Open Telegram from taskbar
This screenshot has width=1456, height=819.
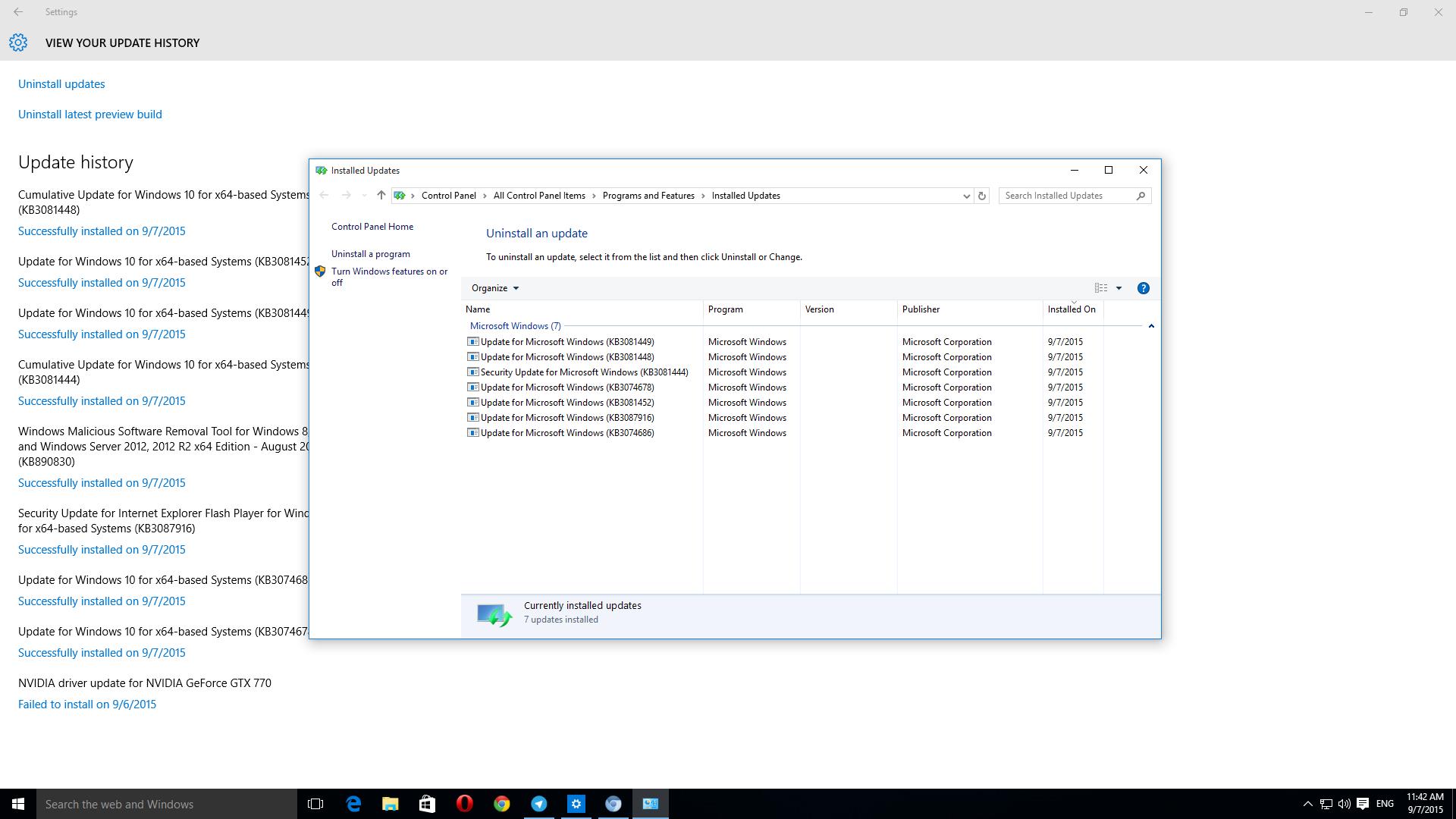pos(539,804)
